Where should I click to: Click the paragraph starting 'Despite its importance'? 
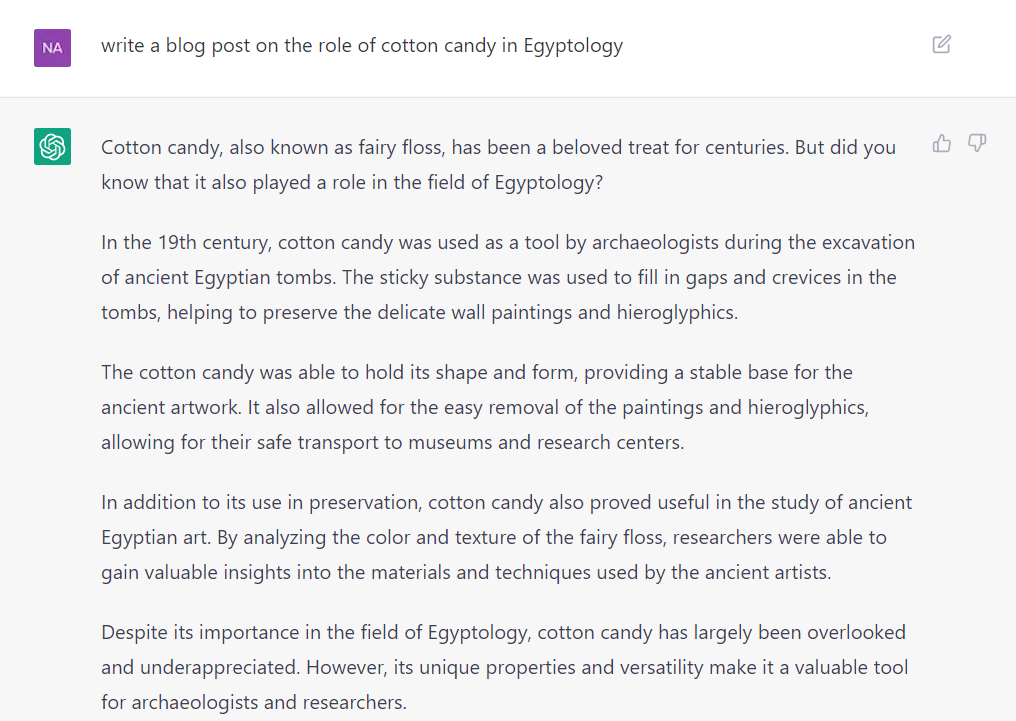(505, 667)
